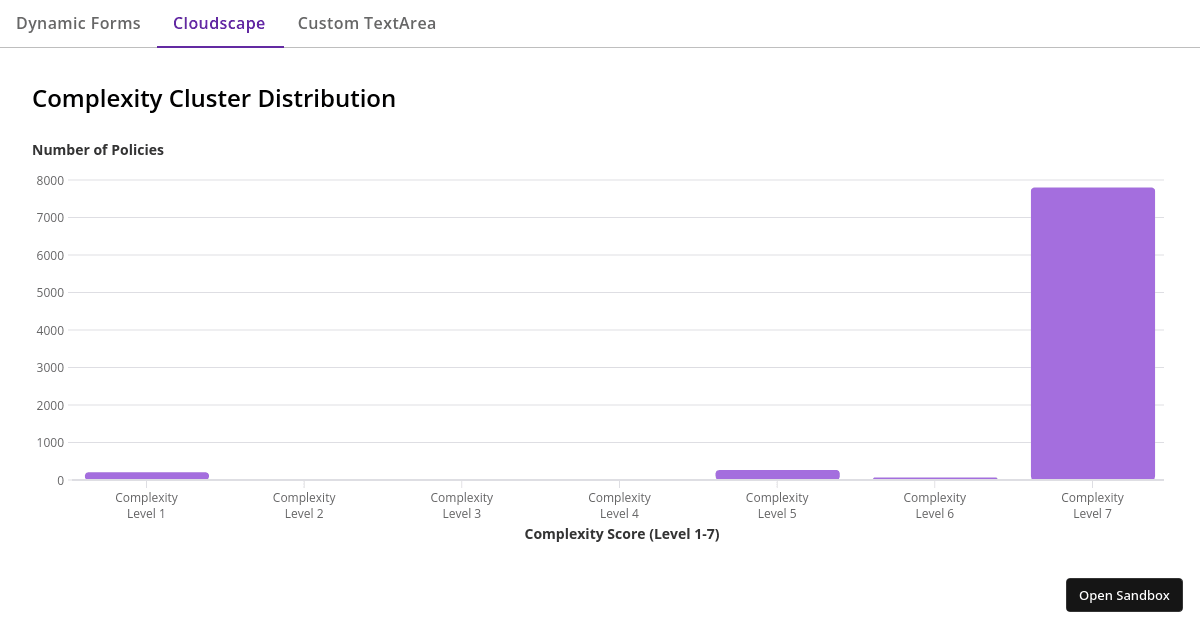The width and height of the screenshot is (1200, 630).
Task: Select the Complexity Level 3 axis label
Action: click(x=462, y=505)
